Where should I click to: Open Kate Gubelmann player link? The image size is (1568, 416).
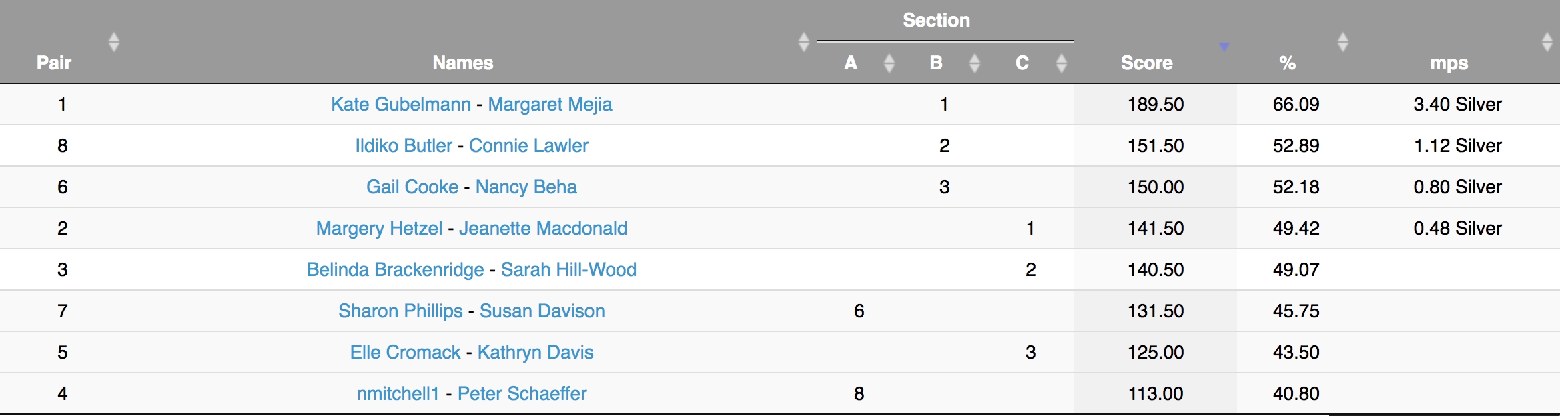(x=401, y=104)
